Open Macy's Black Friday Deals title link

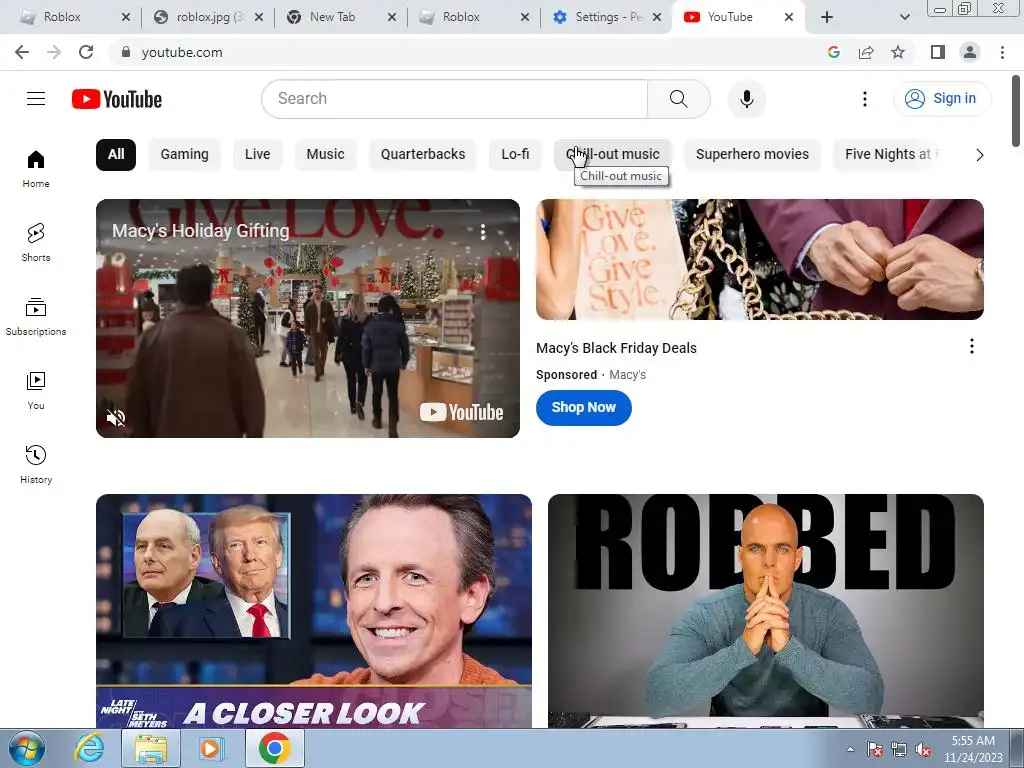tap(616, 348)
